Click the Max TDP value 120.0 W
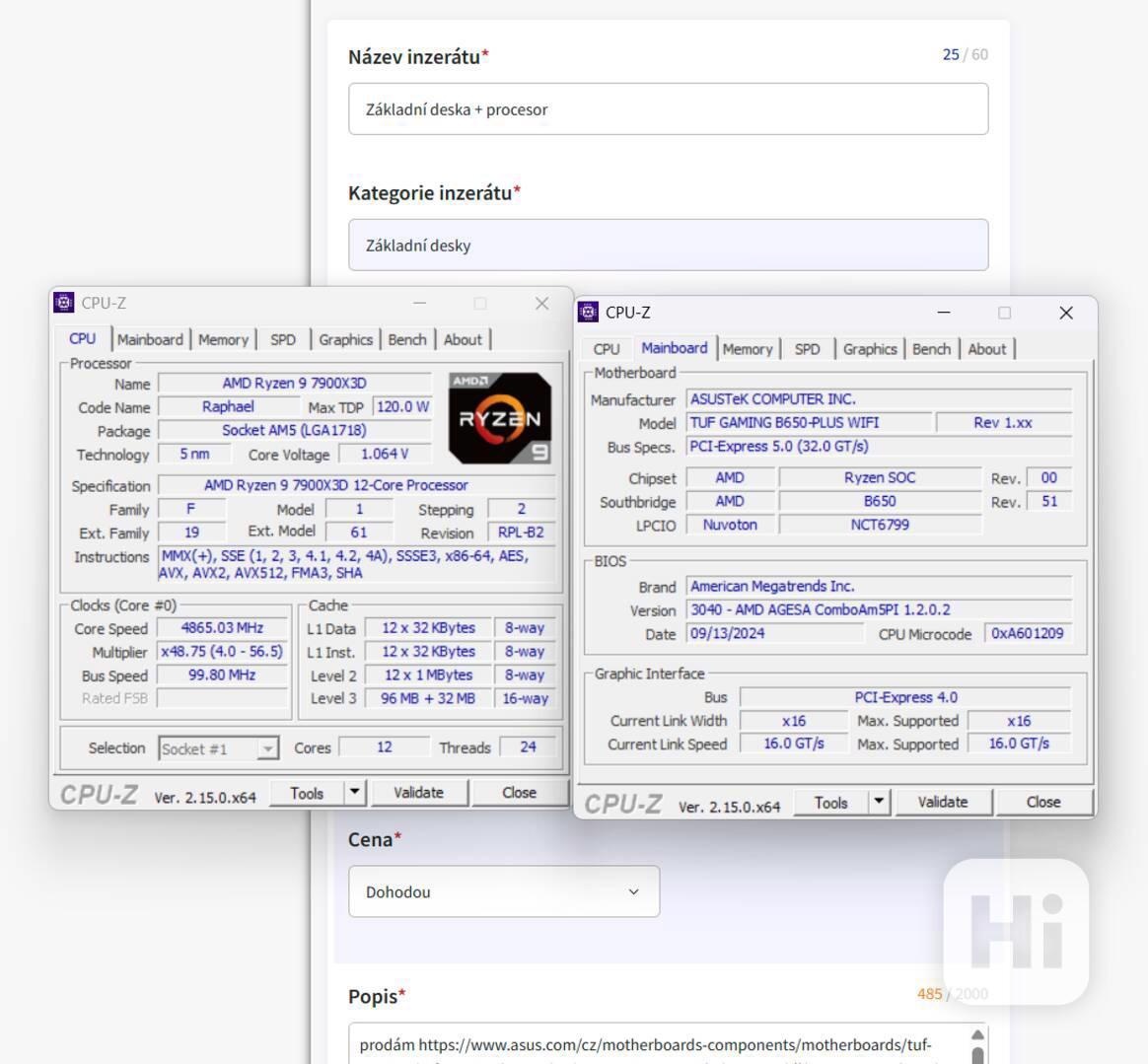This screenshot has width=1148, height=1064. click(x=402, y=406)
